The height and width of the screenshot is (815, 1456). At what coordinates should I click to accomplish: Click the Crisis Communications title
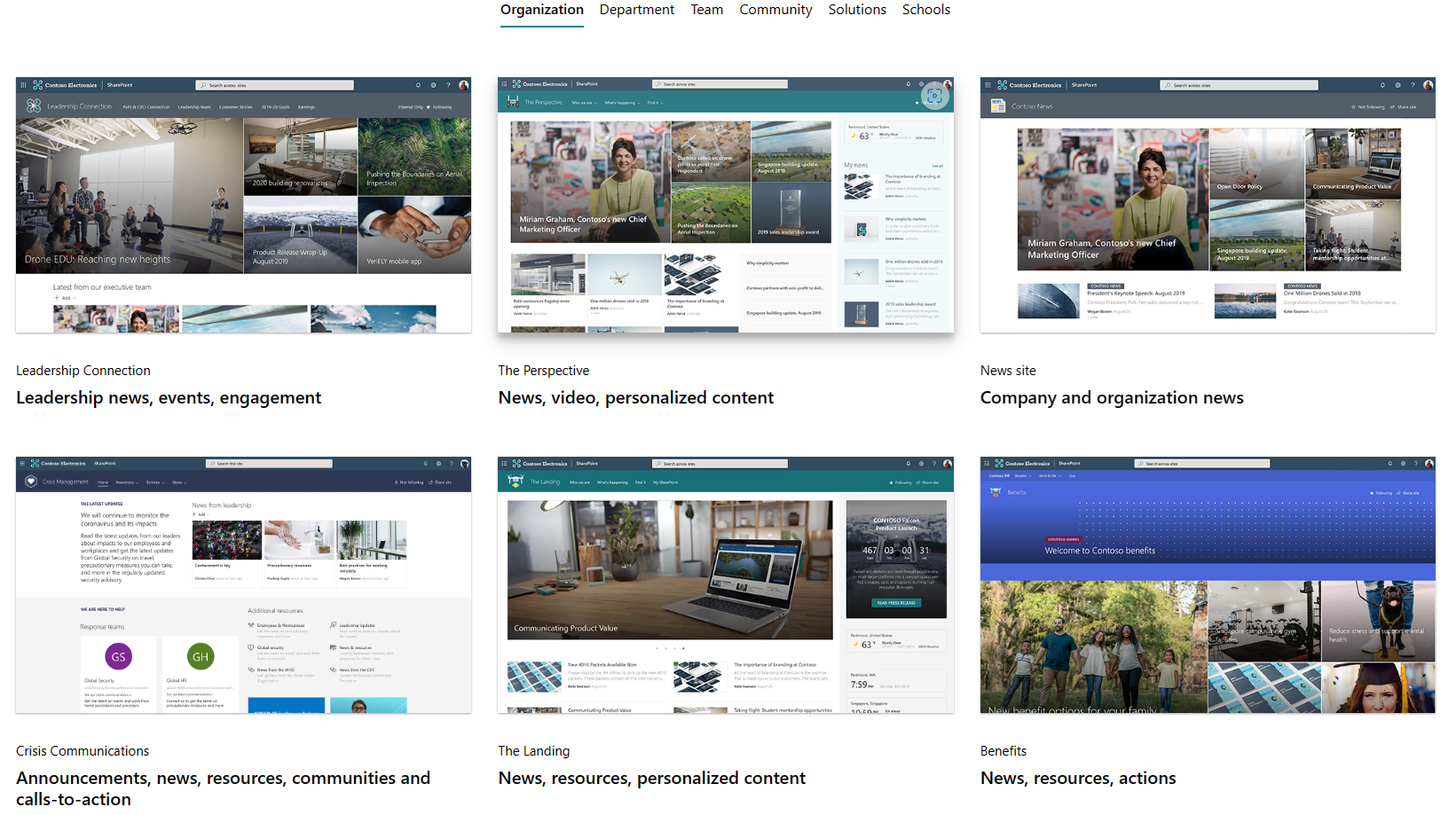click(x=83, y=751)
